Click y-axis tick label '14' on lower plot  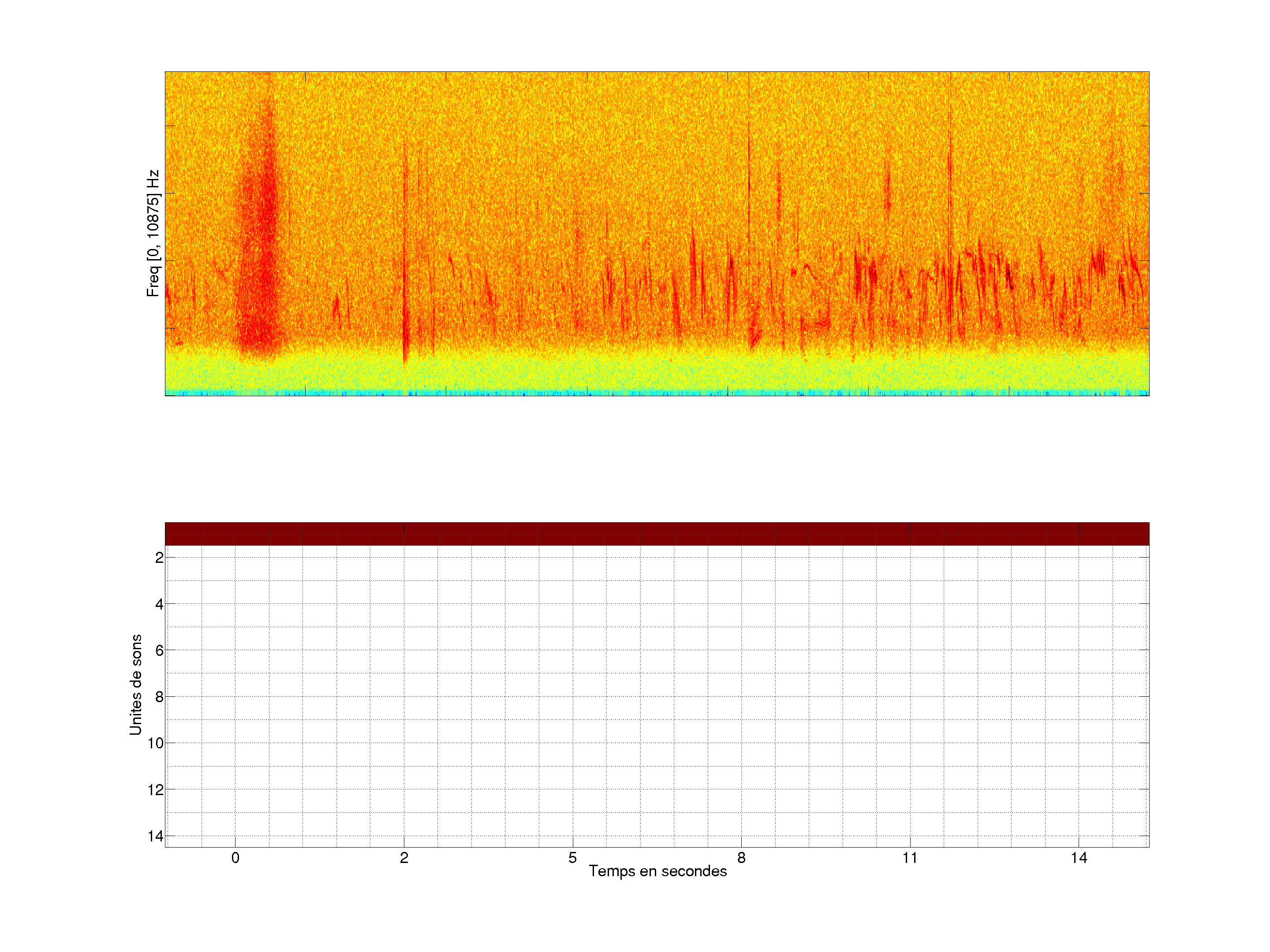[156, 836]
